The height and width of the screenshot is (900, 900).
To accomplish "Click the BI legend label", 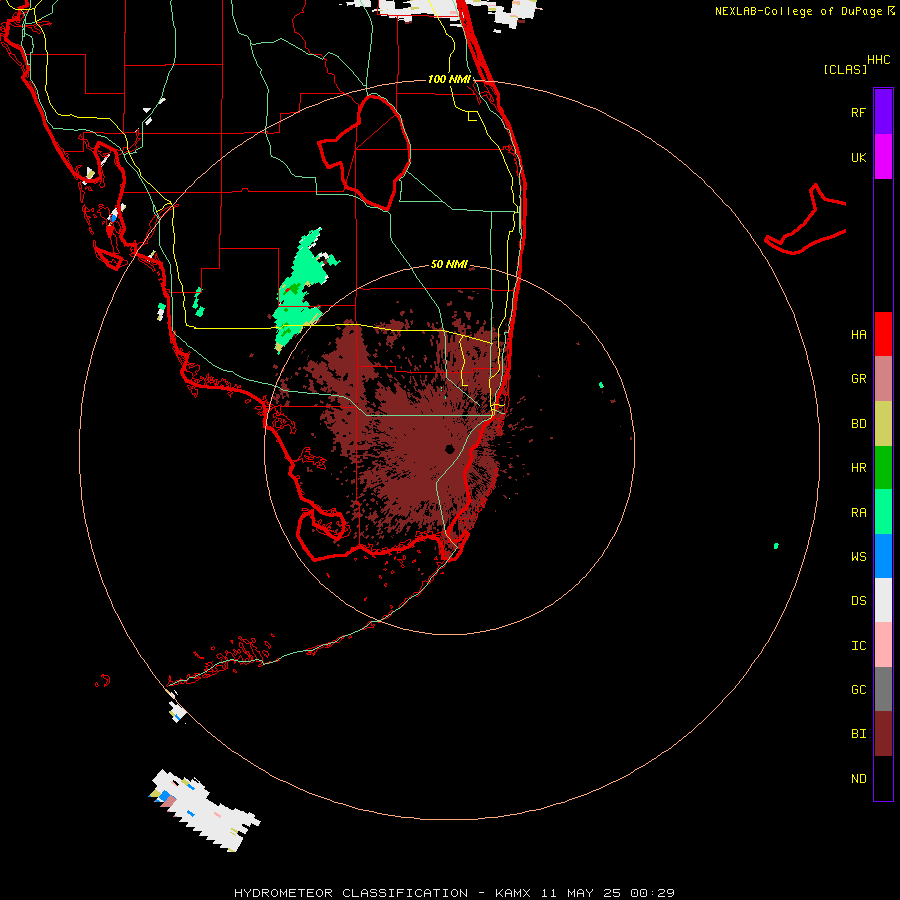I will pyautogui.click(x=858, y=734).
